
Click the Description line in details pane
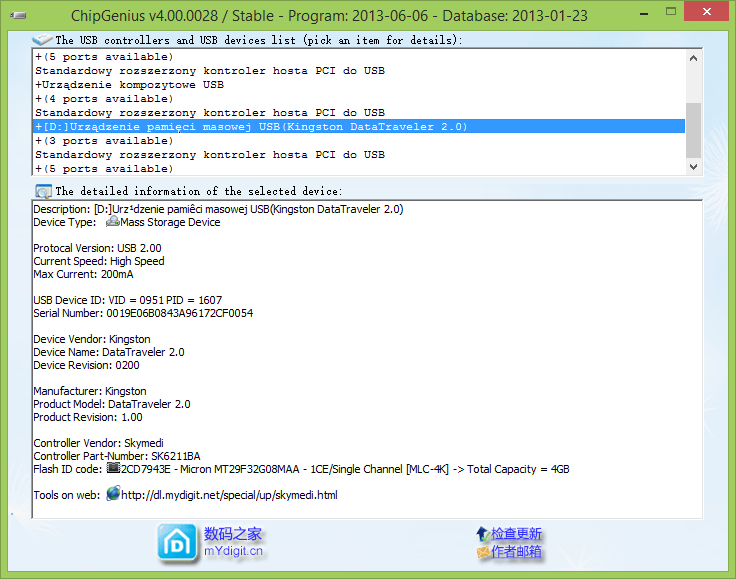tap(218, 209)
